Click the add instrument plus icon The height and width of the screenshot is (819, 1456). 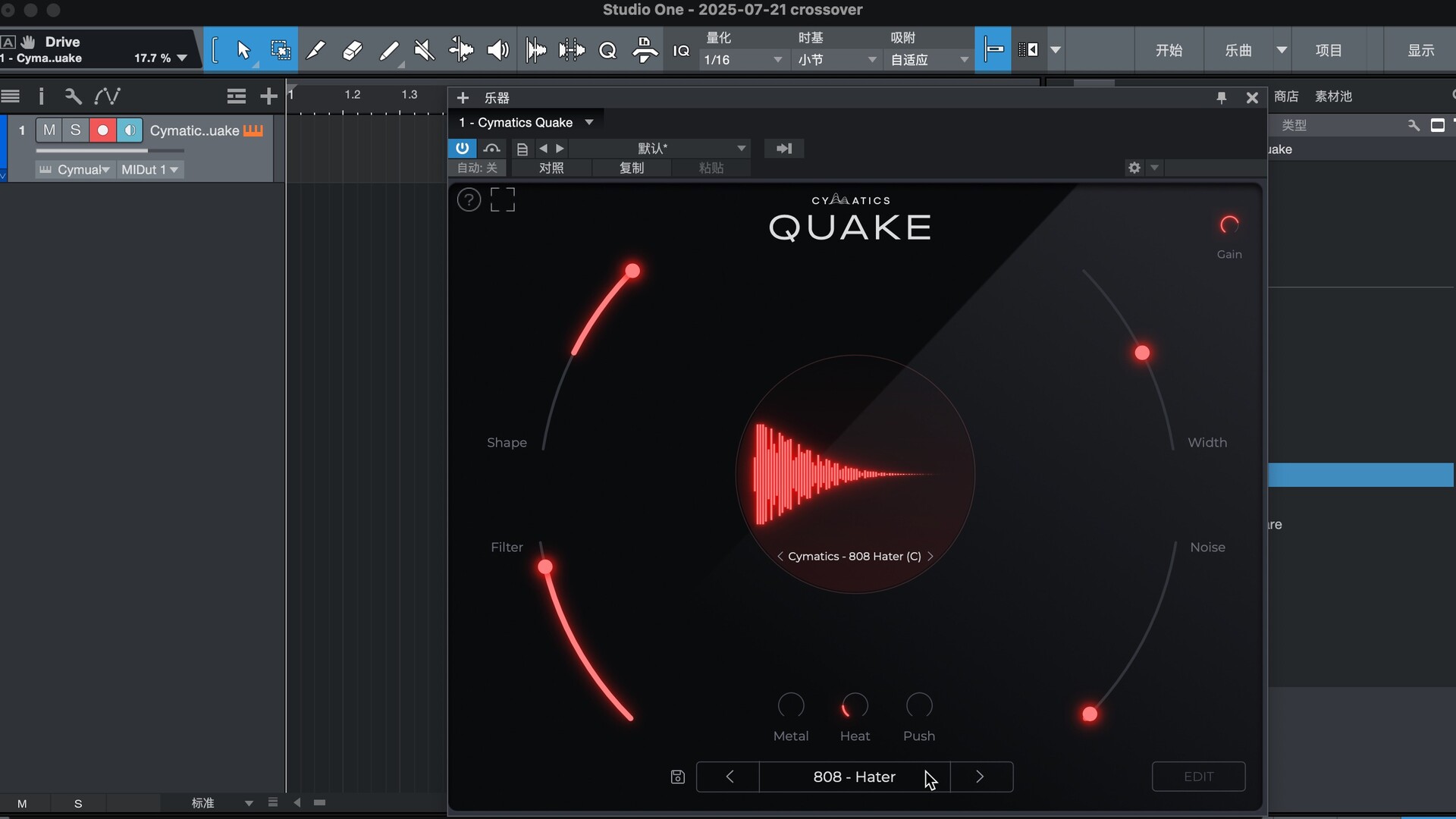[x=463, y=98]
